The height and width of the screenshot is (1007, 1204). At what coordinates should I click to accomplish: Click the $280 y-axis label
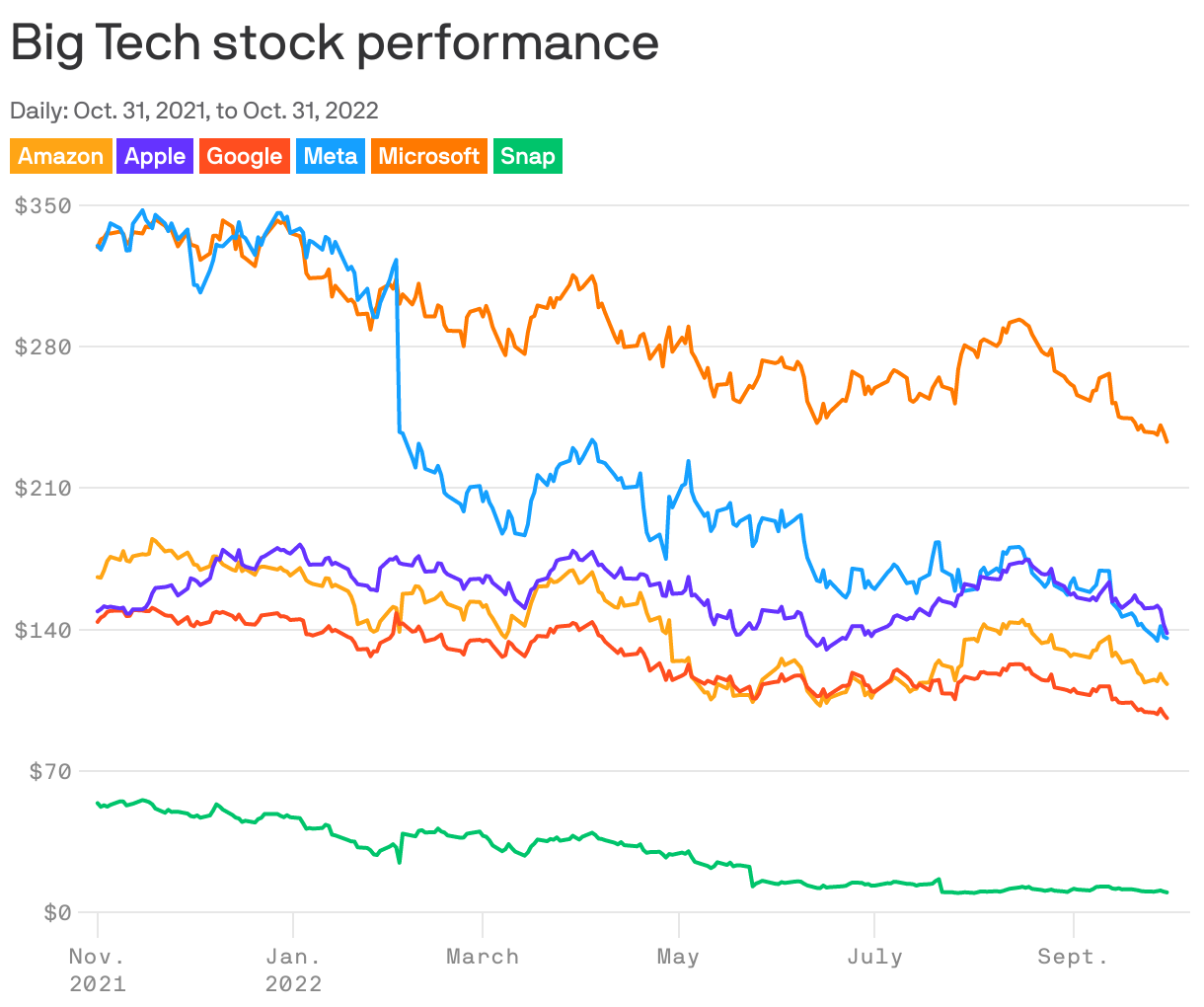(42, 347)
